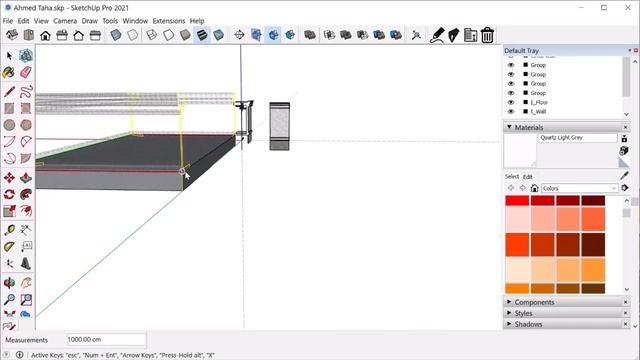Click tags list scroll down arrow
The height and width of the screenshot is (360, 640).
627,114
